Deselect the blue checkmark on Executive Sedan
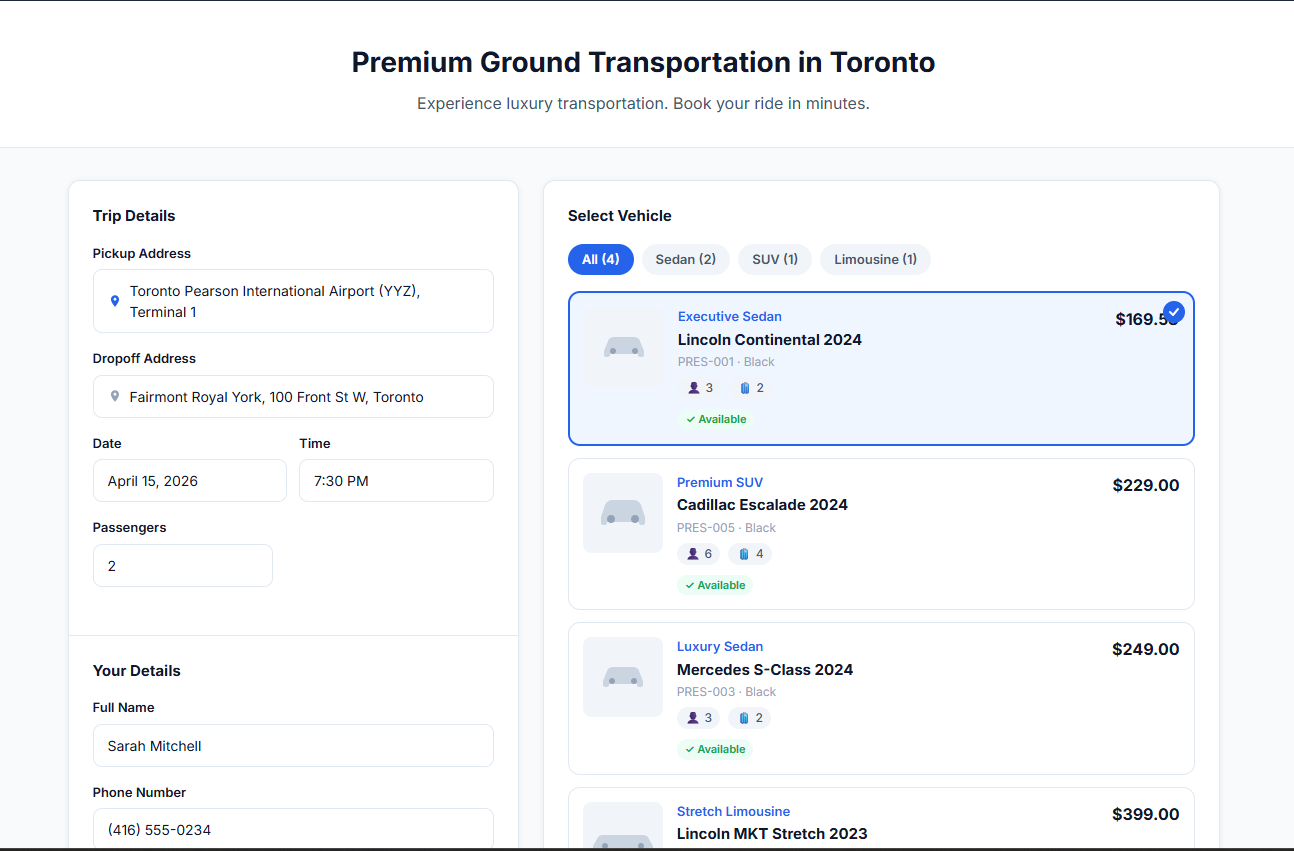The image size is (1294, 851). coord(1174,312)
